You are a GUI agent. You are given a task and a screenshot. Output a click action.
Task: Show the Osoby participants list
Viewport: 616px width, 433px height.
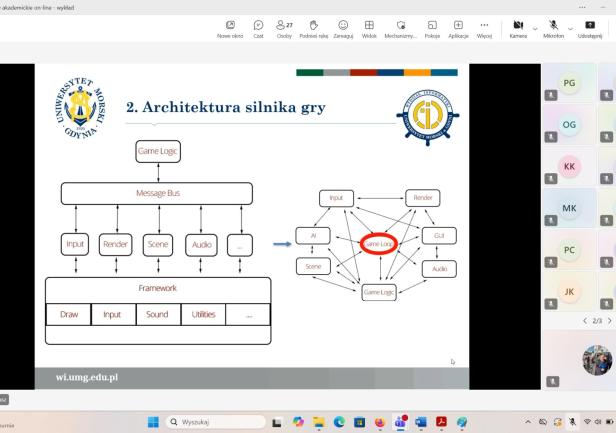(284, 28)
